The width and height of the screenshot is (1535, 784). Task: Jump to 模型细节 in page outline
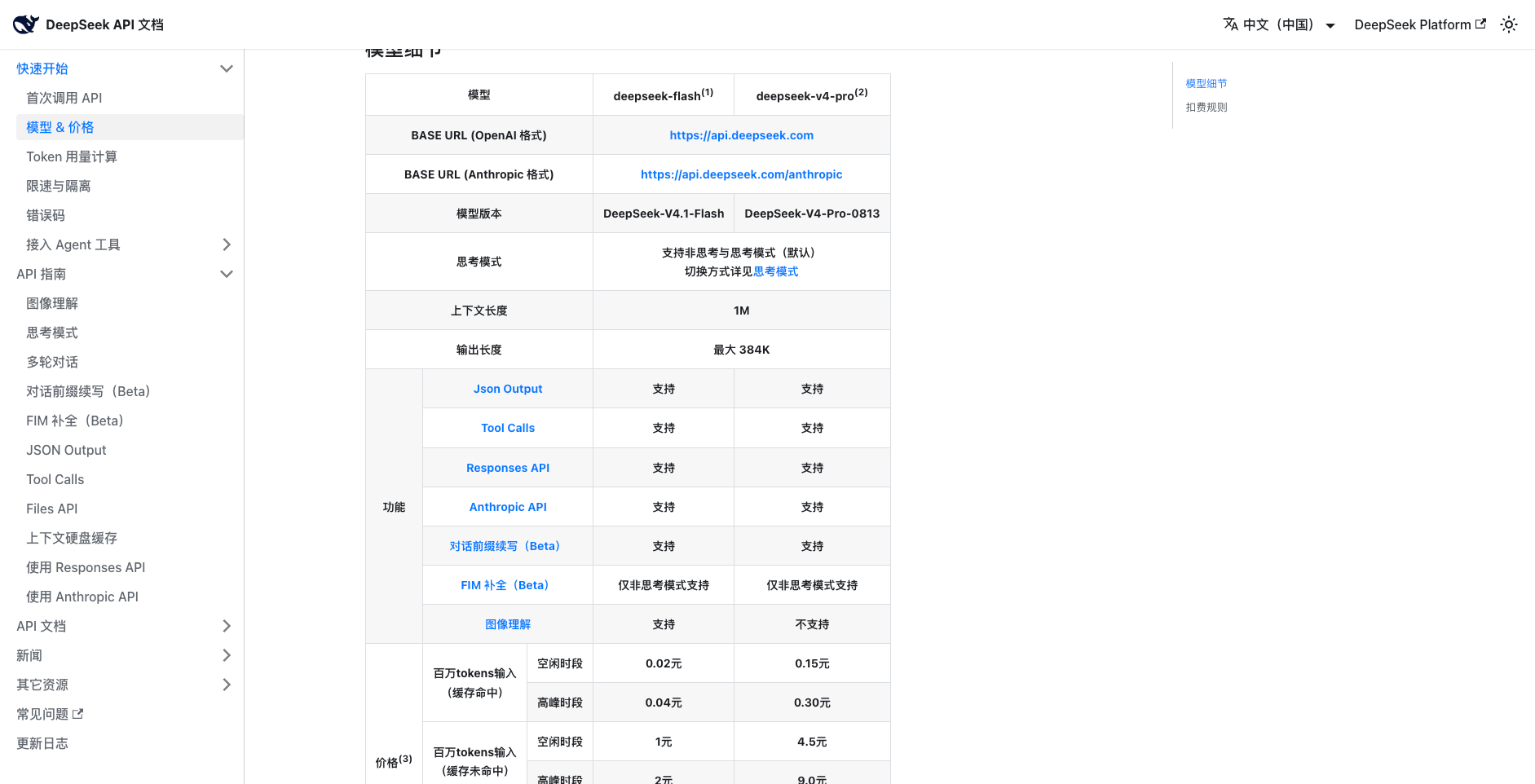tap(1206, 83)
